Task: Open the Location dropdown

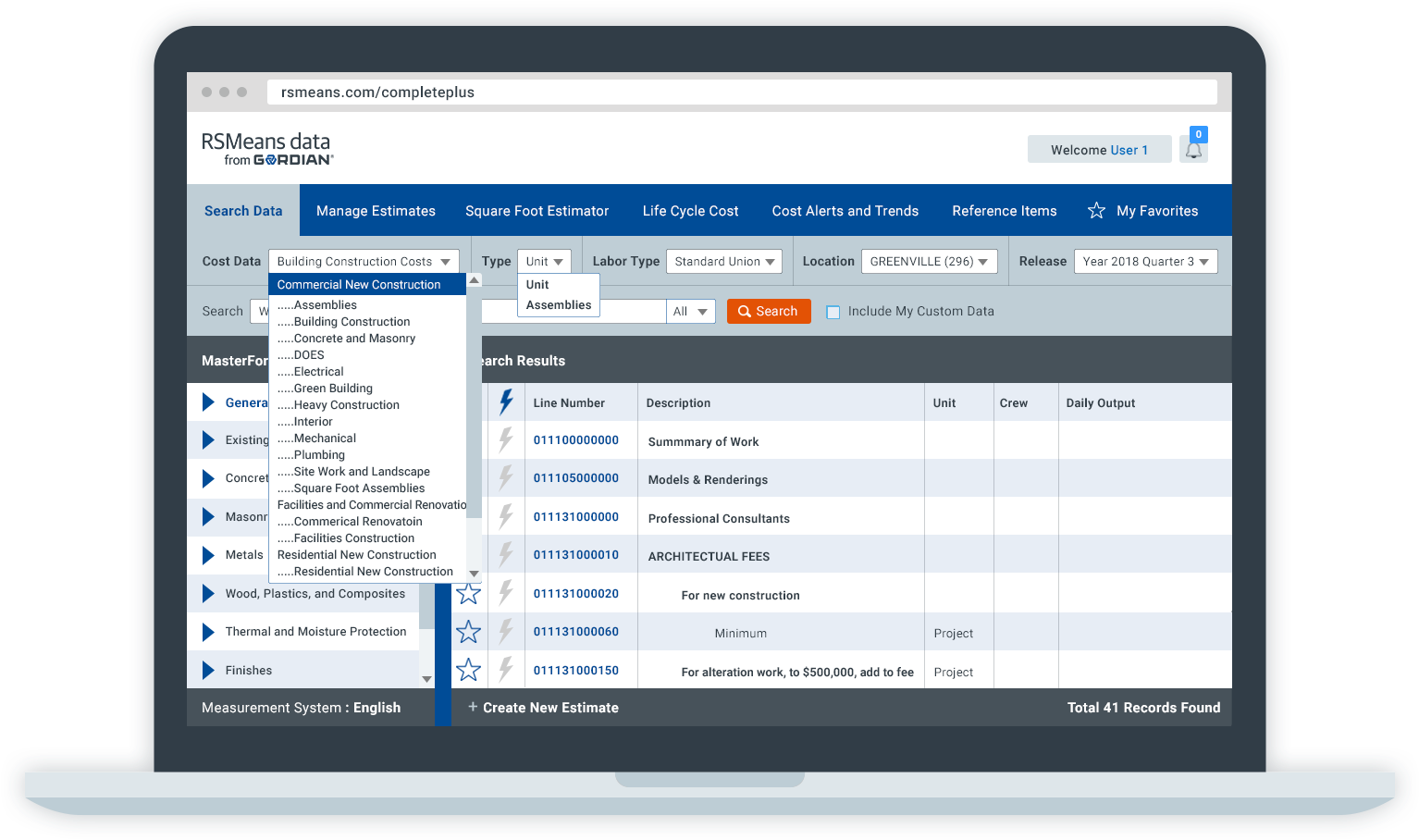Action: [x=929, y=262]
